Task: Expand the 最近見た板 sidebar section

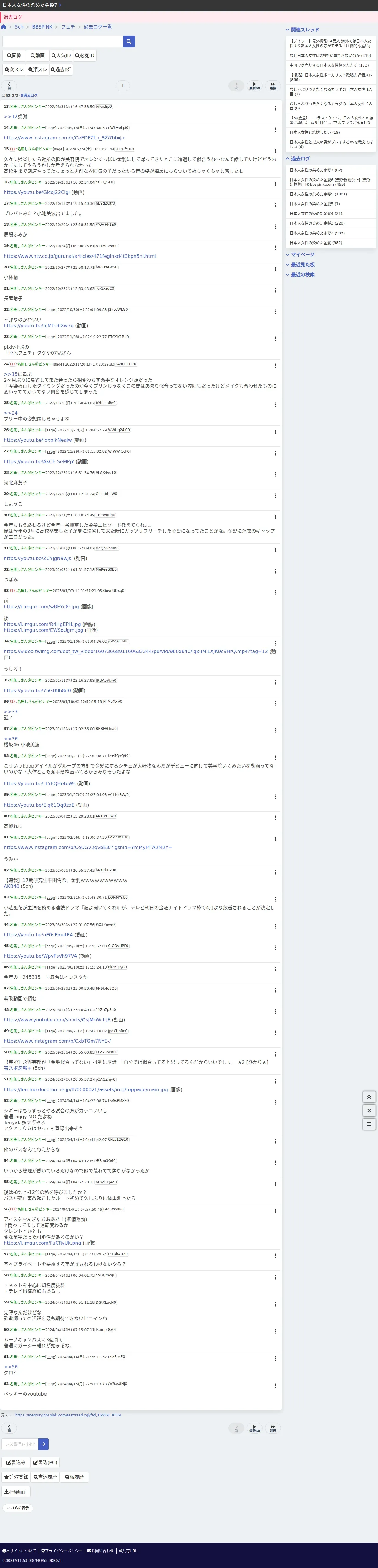Action: tap(300, 265)
